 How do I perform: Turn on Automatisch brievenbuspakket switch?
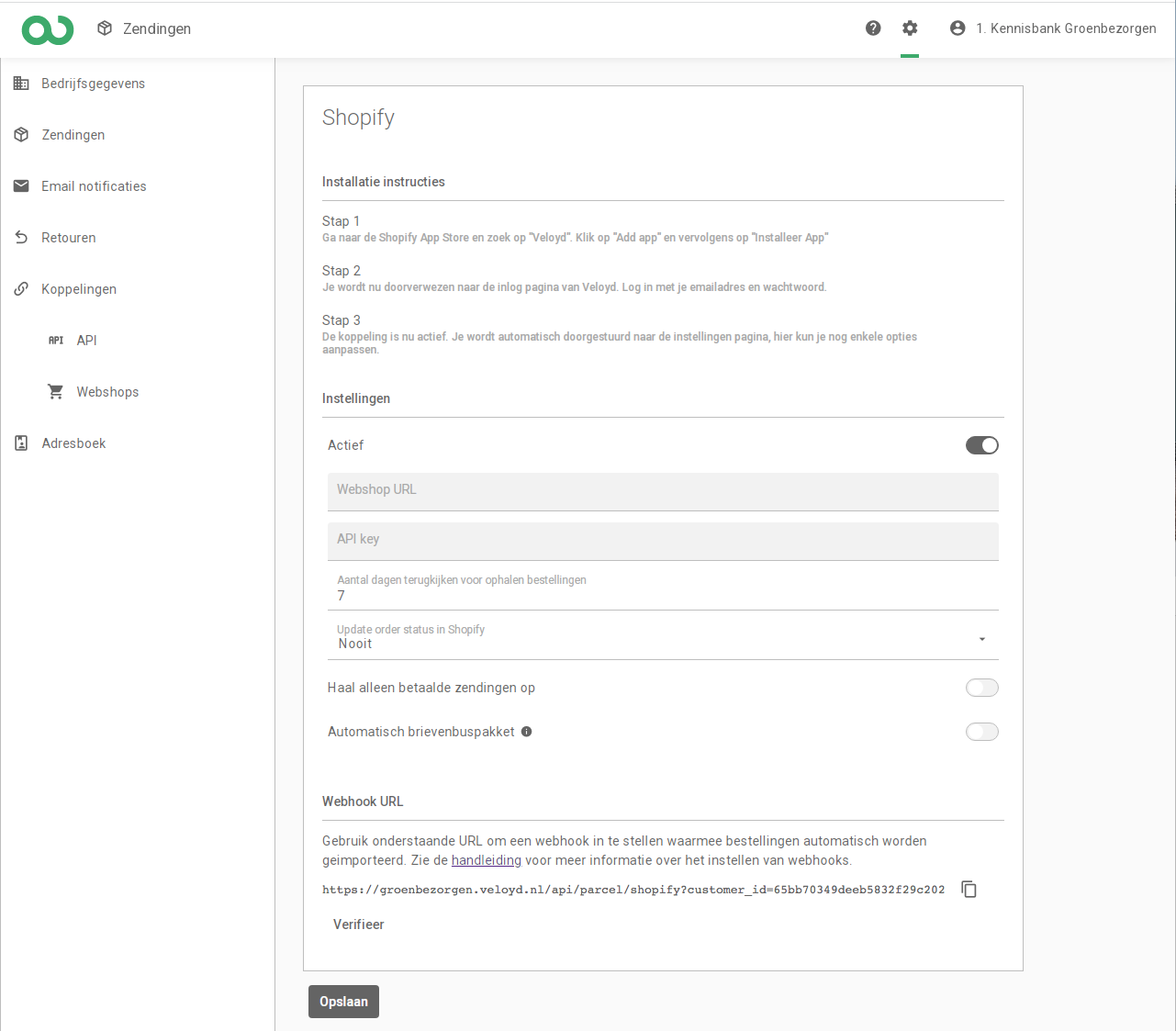pos(981,732)
